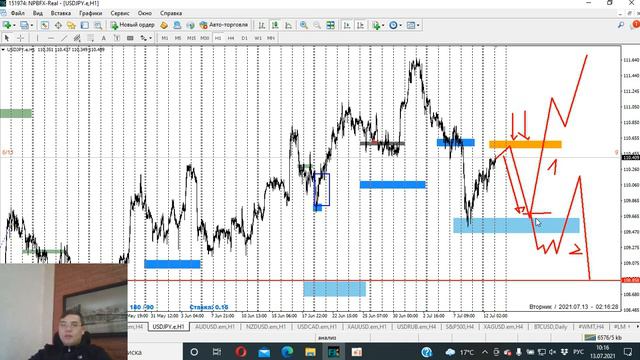Select the crosshair tool
This screenshot has width=640, height=360.
pos(20,38)
